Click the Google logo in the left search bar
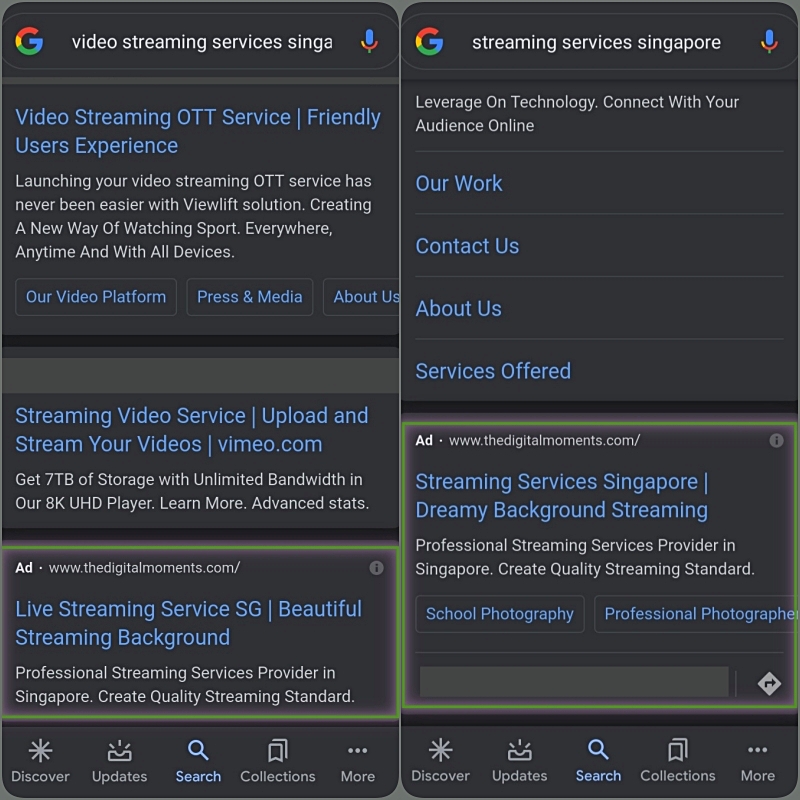 [x=29, y=42]
